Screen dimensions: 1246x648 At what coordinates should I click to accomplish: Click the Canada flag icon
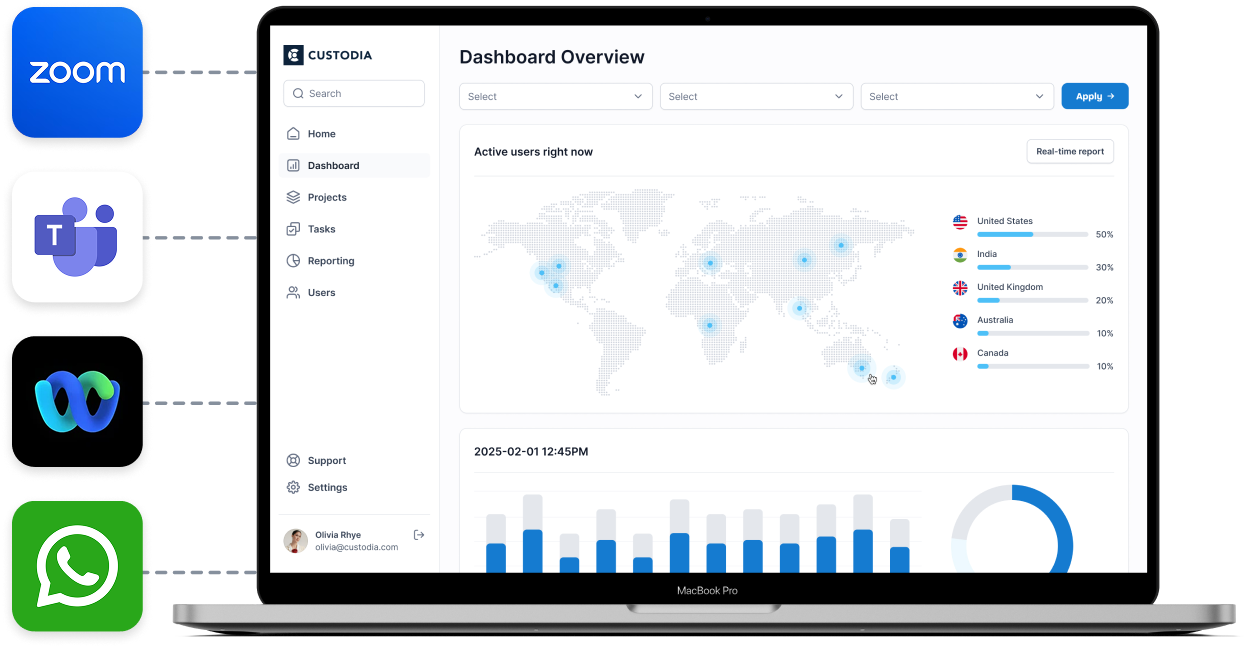click(x=960, y=354)
